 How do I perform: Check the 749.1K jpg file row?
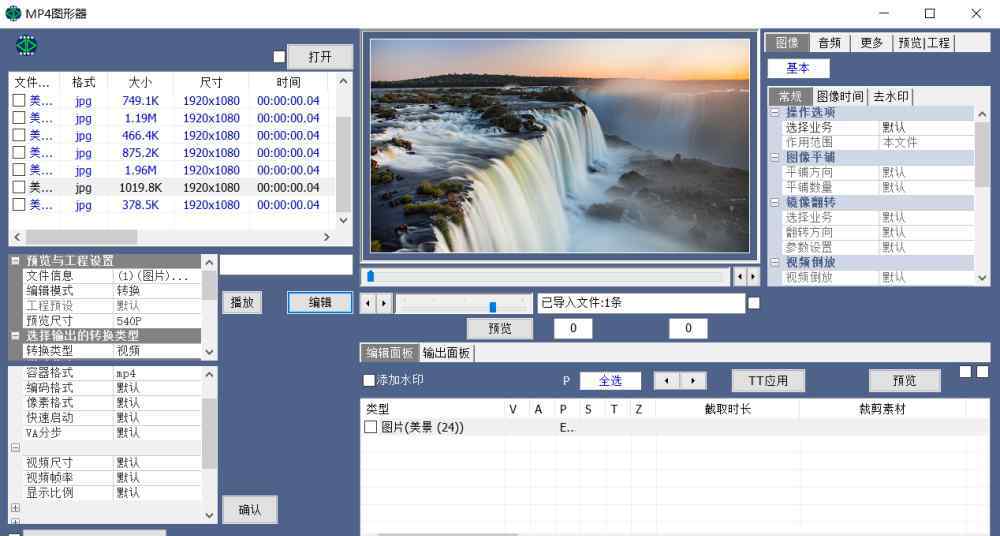(19, 100)
